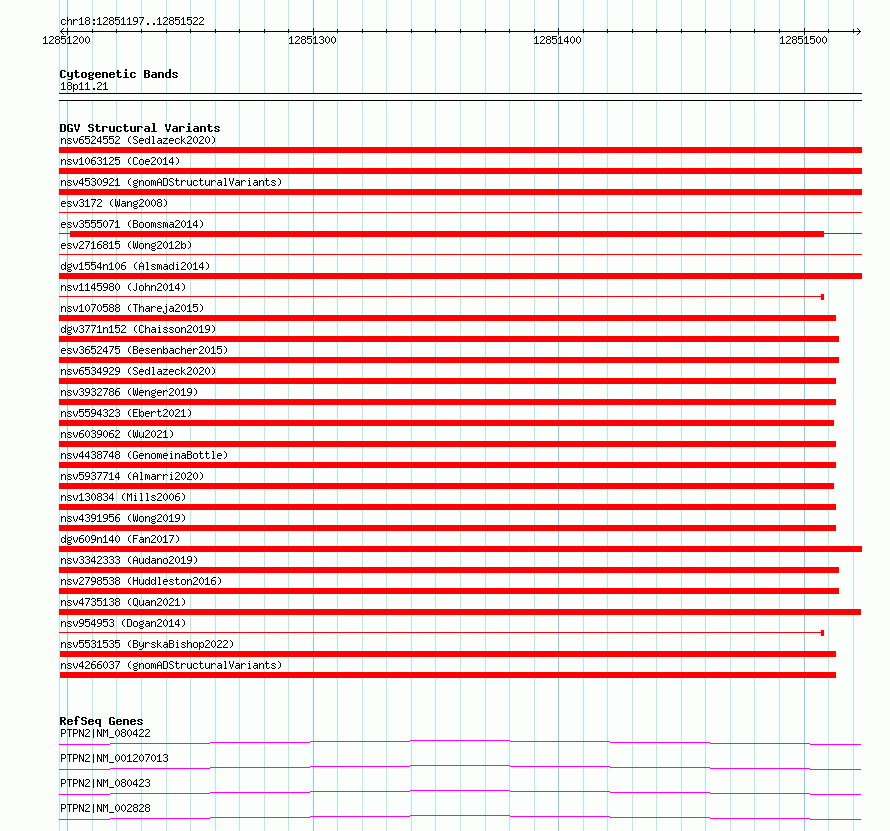Click the red bar under dgv609n140 (Fan2017)

[x=460, y=549]
